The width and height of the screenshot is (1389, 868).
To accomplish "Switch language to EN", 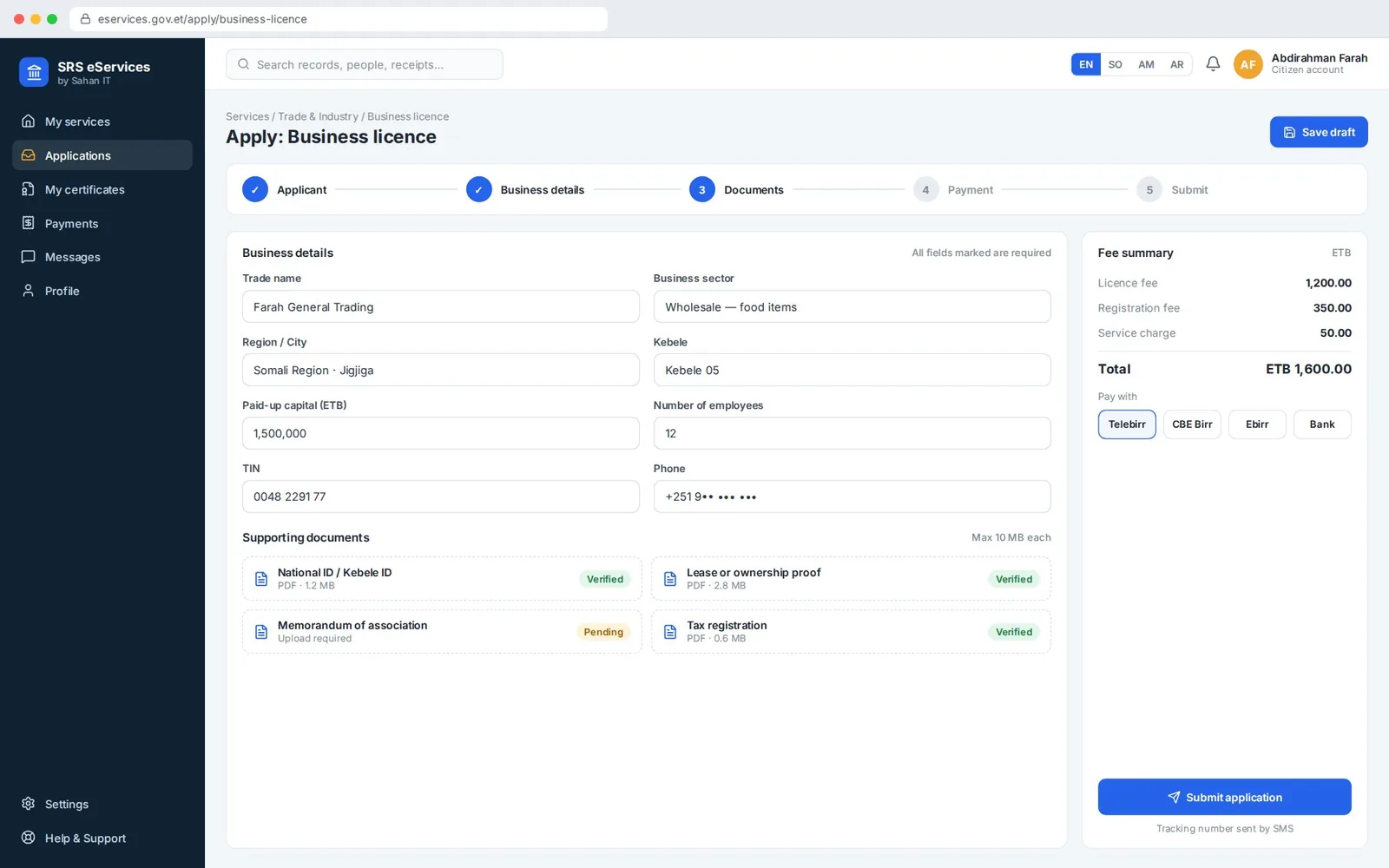I will tap(1086, 64).
